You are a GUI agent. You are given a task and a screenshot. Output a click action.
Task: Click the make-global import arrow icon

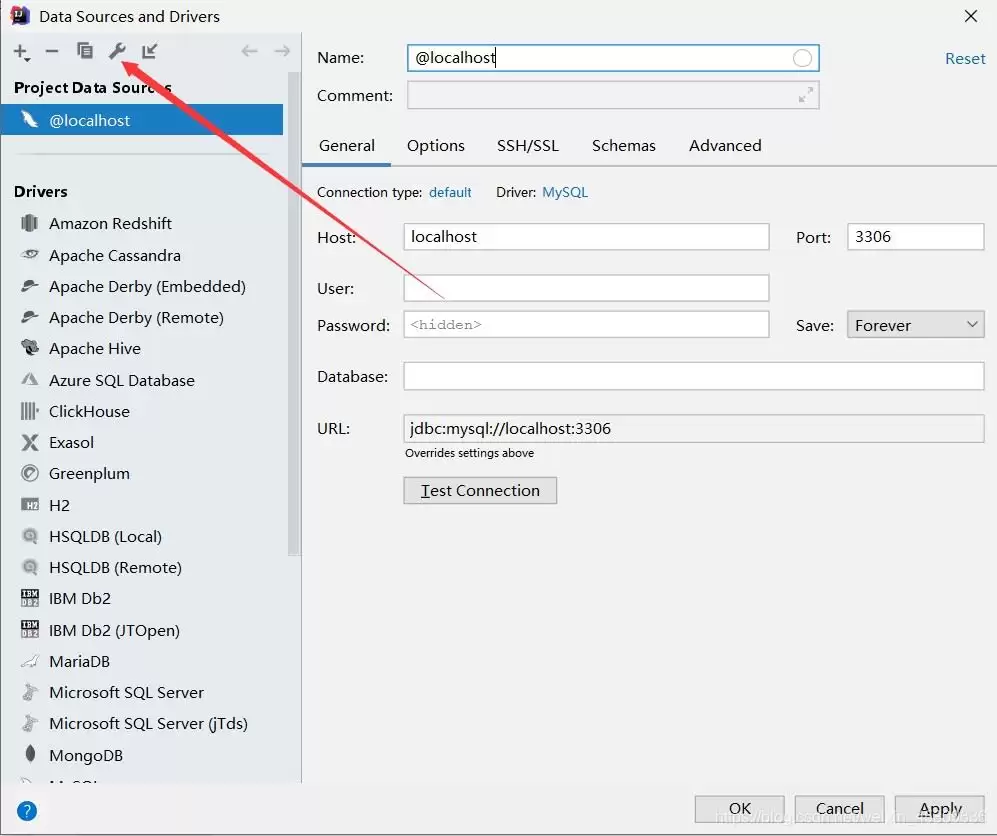[149, 51]
